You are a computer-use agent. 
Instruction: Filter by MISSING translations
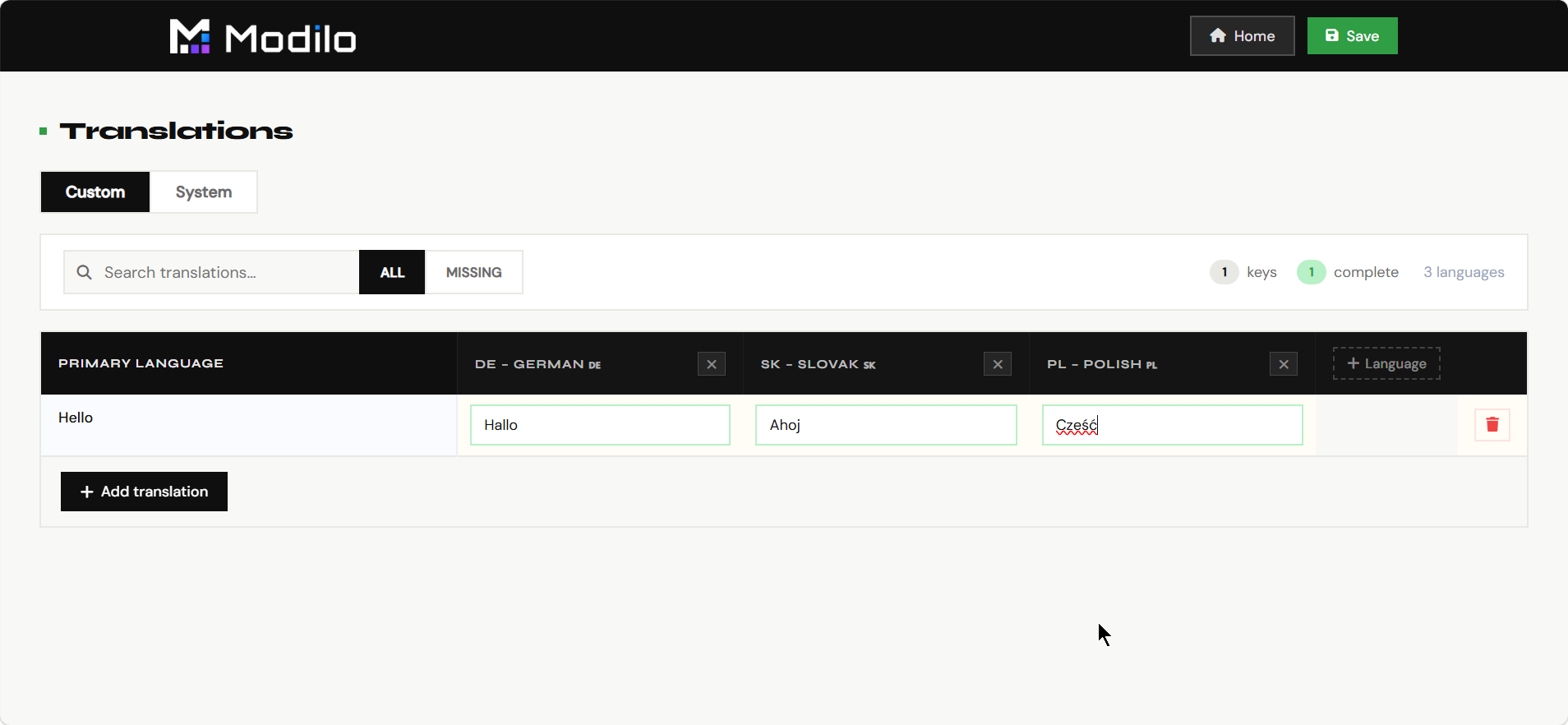click(474, 272)
